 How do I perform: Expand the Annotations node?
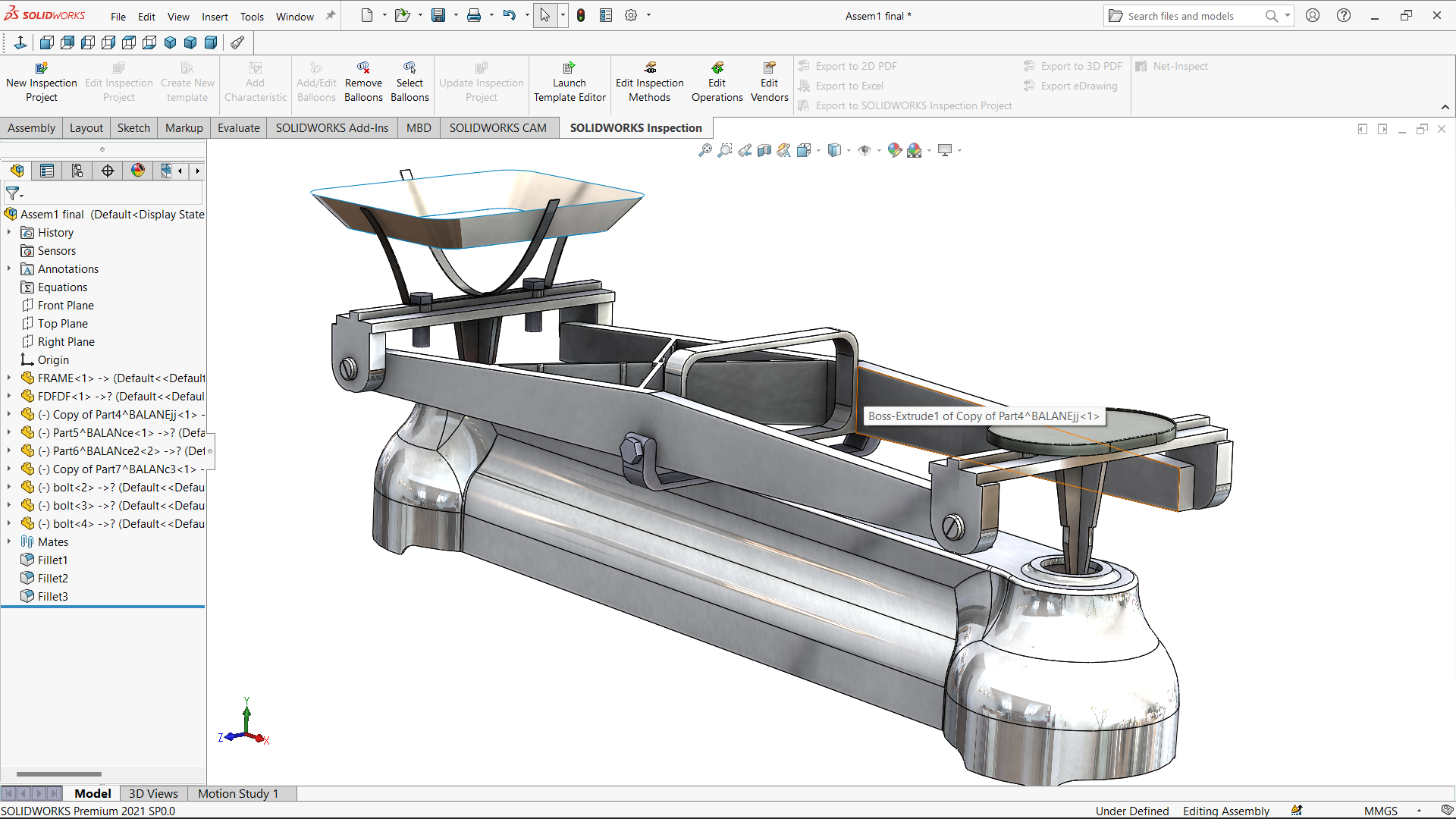point(9,268)
